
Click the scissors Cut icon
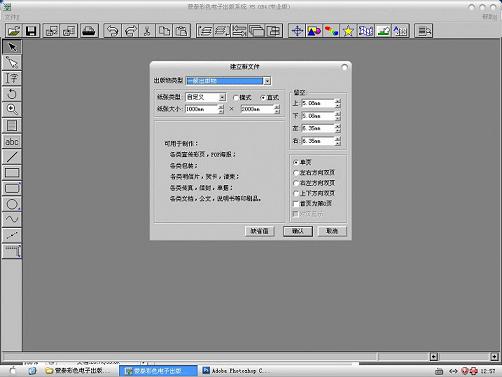pos(147,31)
